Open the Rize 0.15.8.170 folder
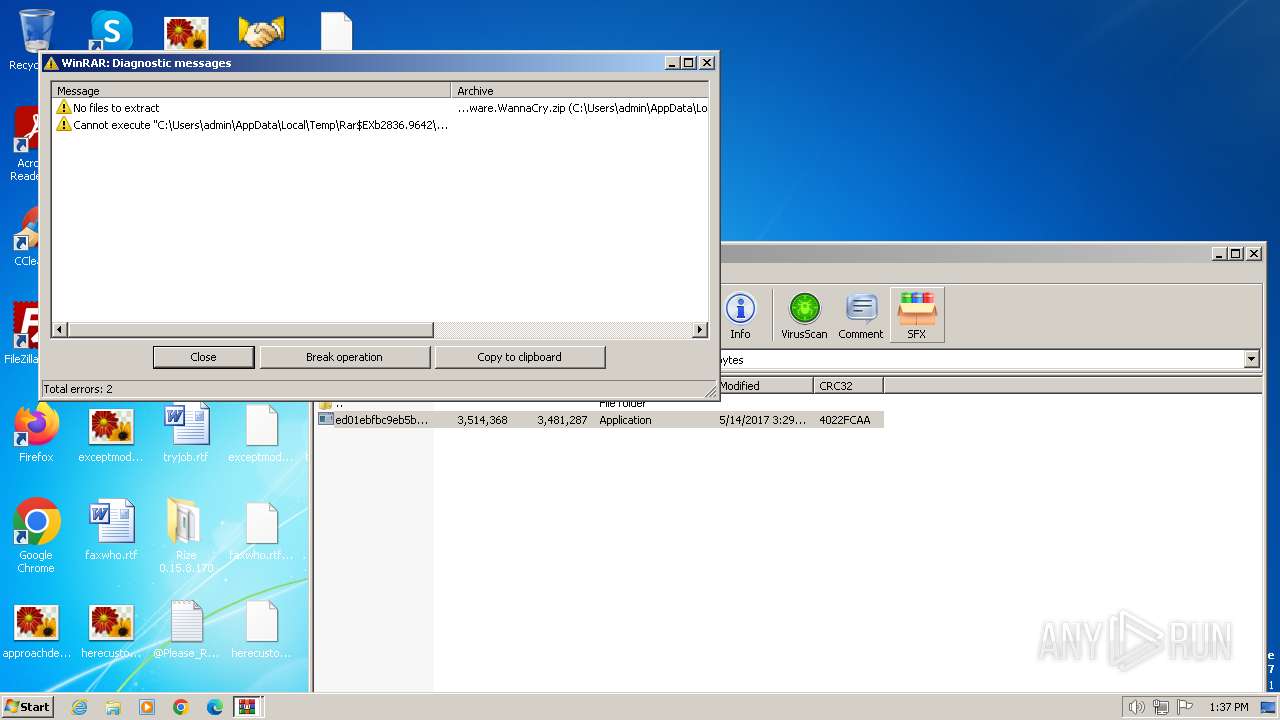Screen dimensions: 1280x720 pyautogui.click(x=186, y=536)
